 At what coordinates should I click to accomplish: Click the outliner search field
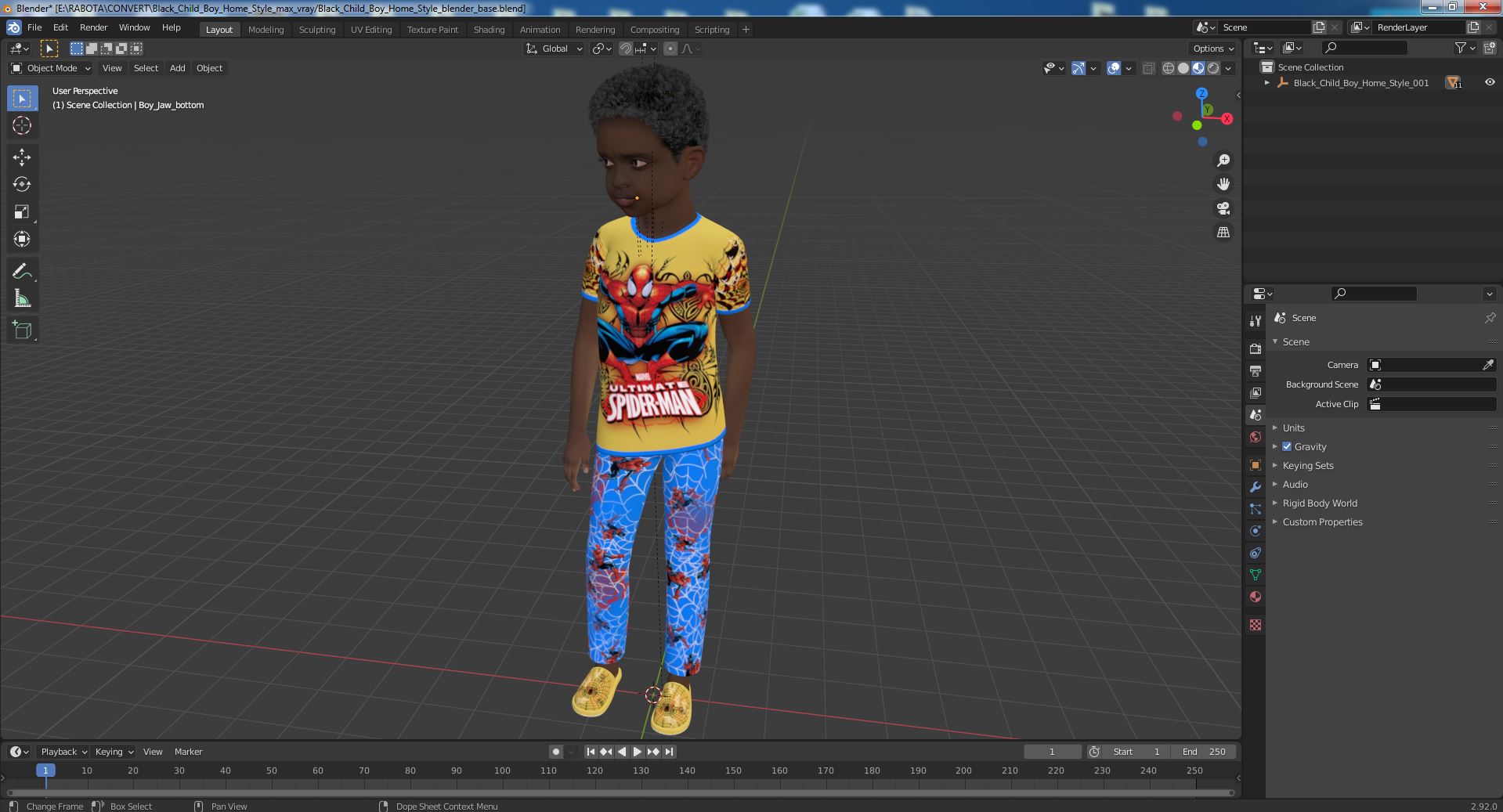point(1364,48)
